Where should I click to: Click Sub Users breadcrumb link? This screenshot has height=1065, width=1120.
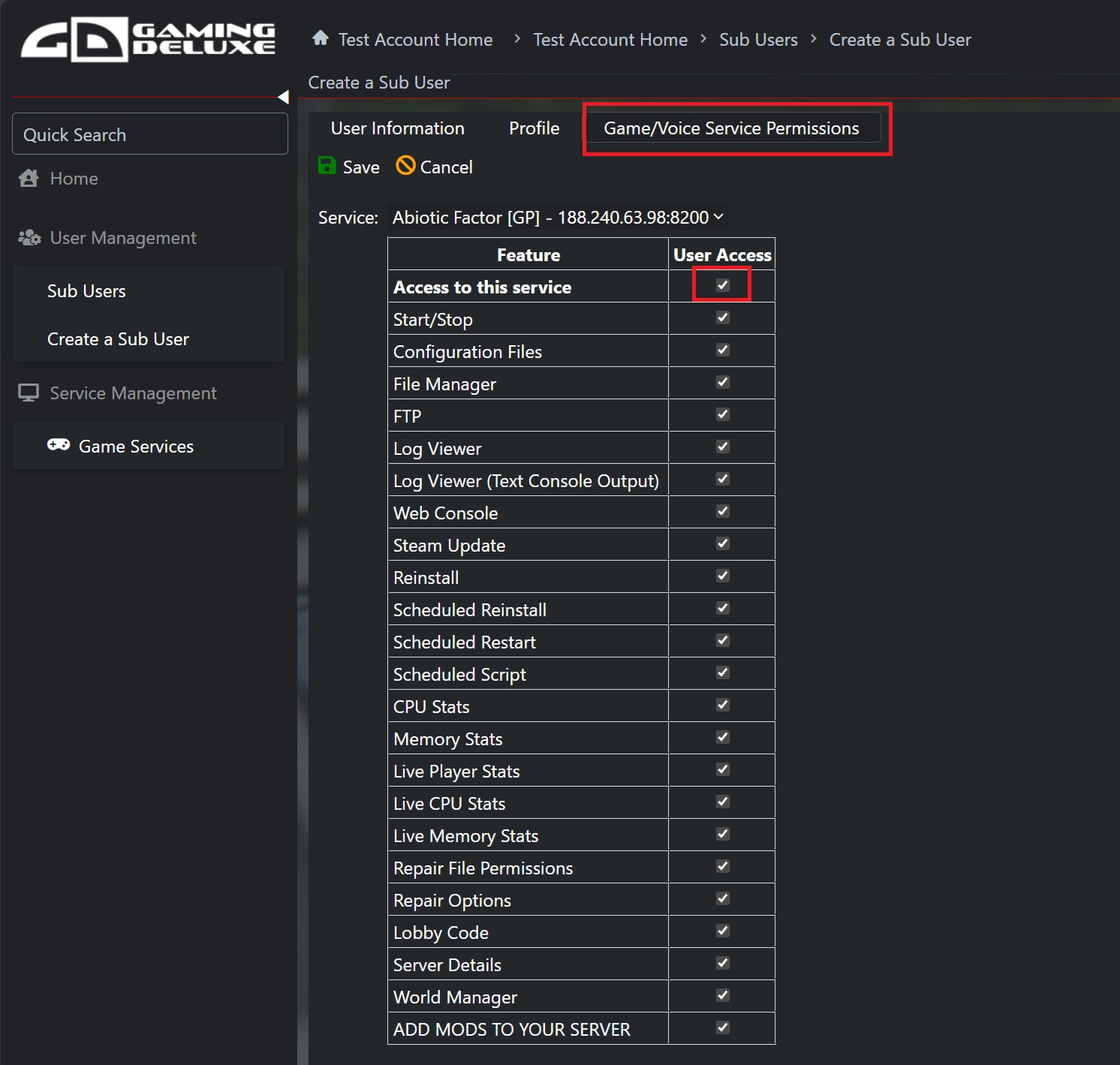(758, 40)
